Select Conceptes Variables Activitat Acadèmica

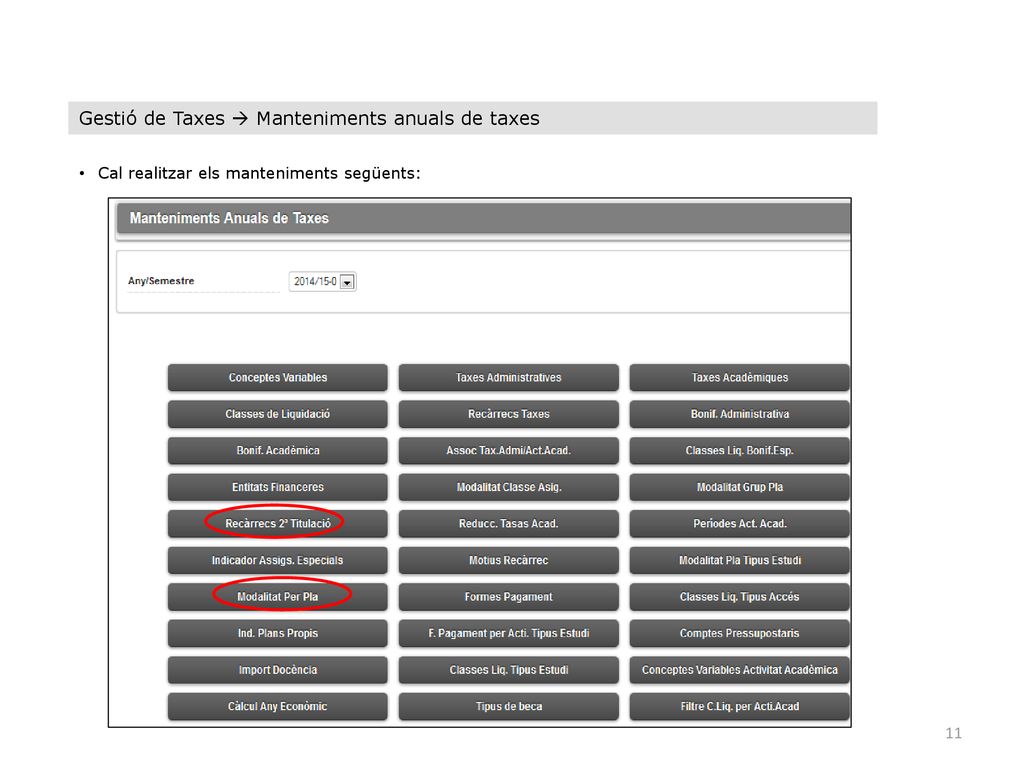click(739, 670)
